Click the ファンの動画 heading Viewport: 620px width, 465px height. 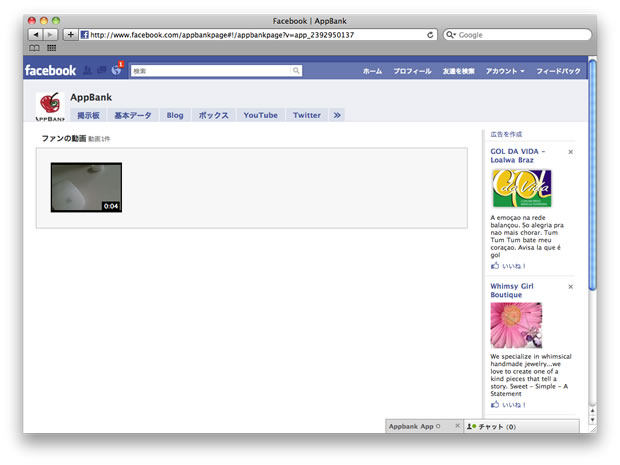tap(64, 138)
